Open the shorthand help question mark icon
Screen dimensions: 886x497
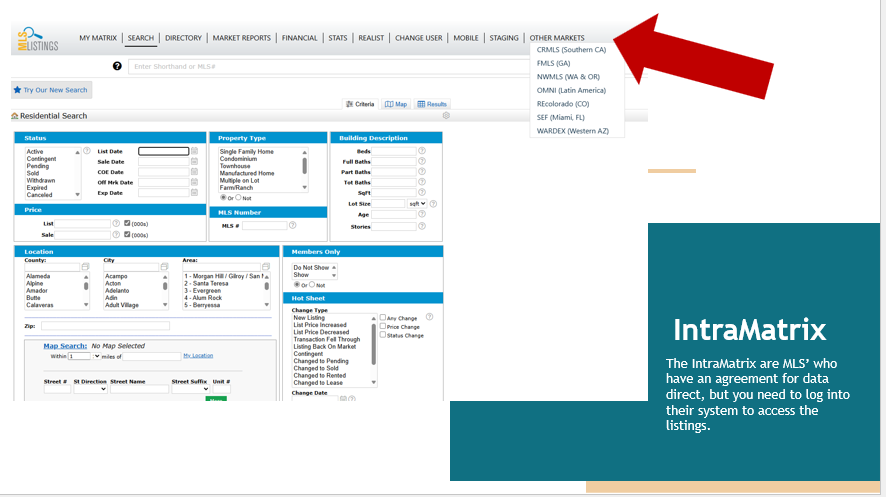pos(117,66)
